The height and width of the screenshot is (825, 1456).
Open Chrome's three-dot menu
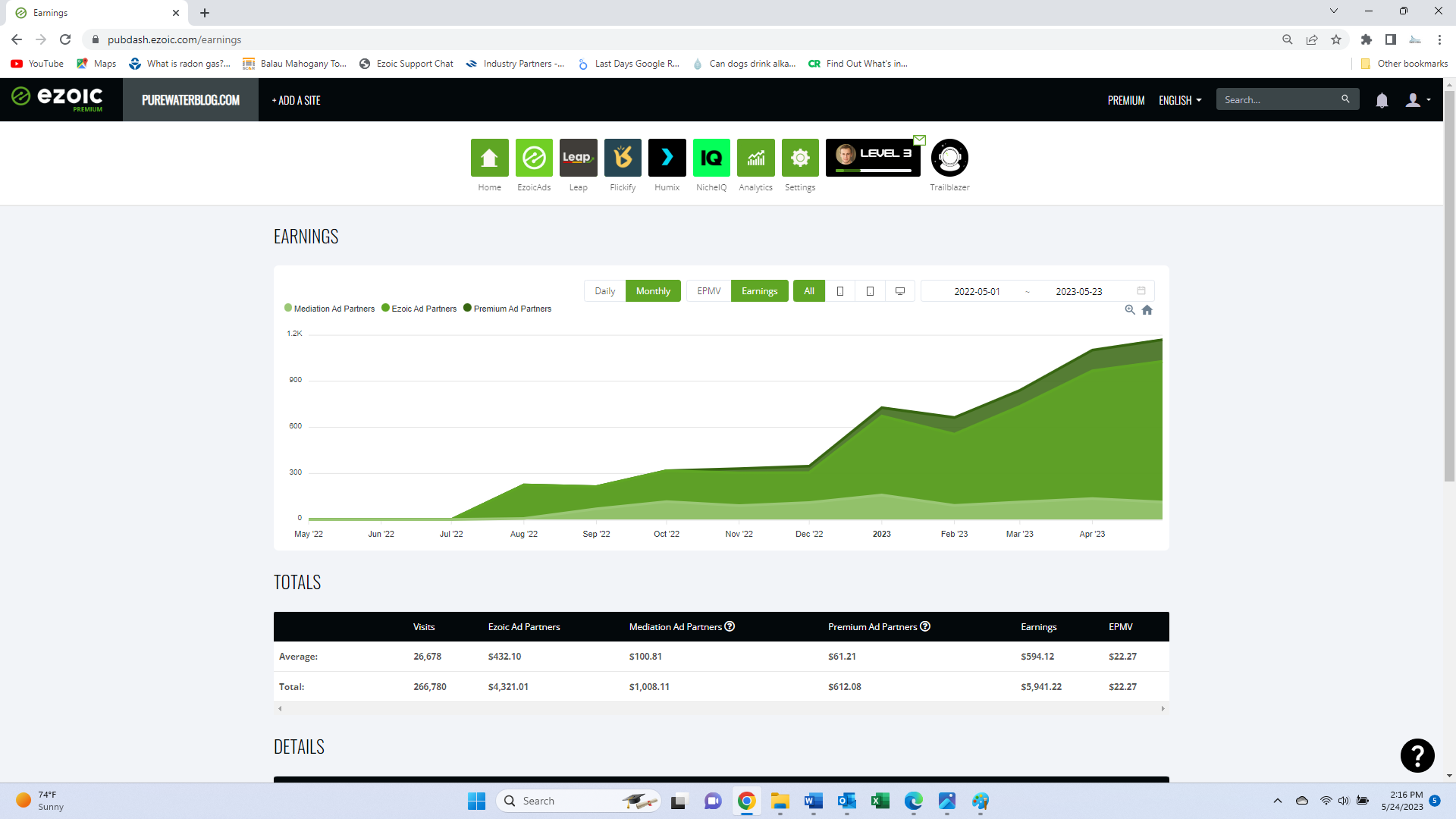click(x=1439, y=39)
